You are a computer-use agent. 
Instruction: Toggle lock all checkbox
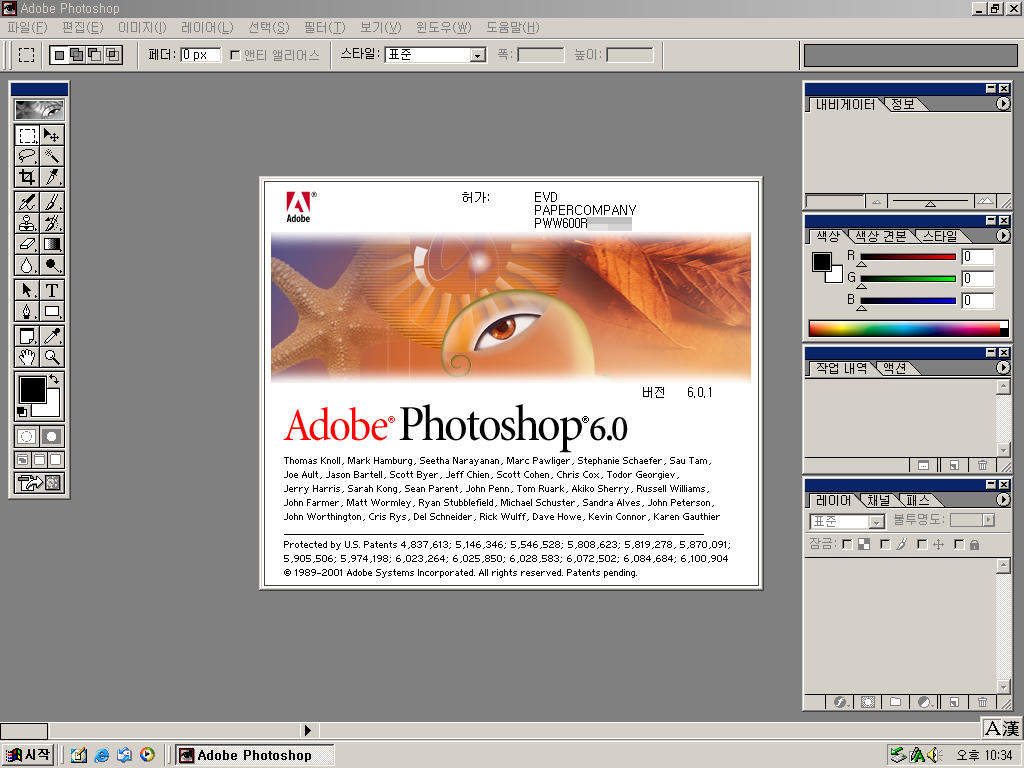tap(959, 544)
